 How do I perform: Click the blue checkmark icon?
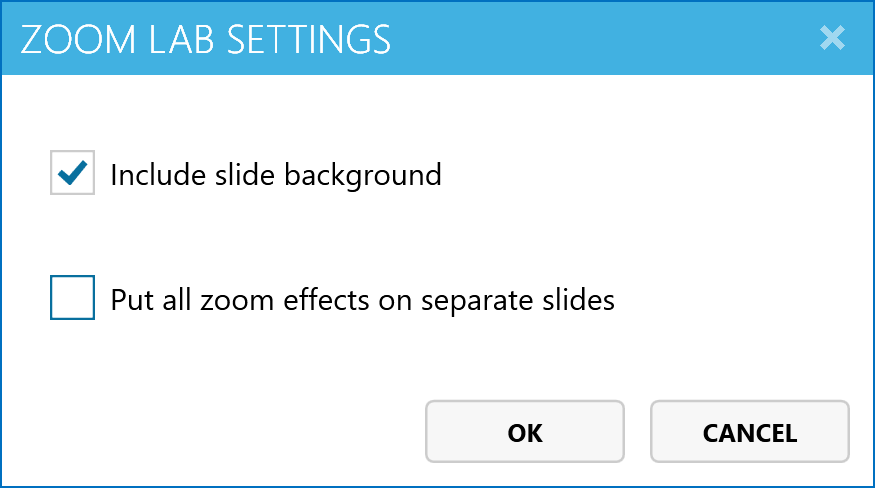point(72,173)
